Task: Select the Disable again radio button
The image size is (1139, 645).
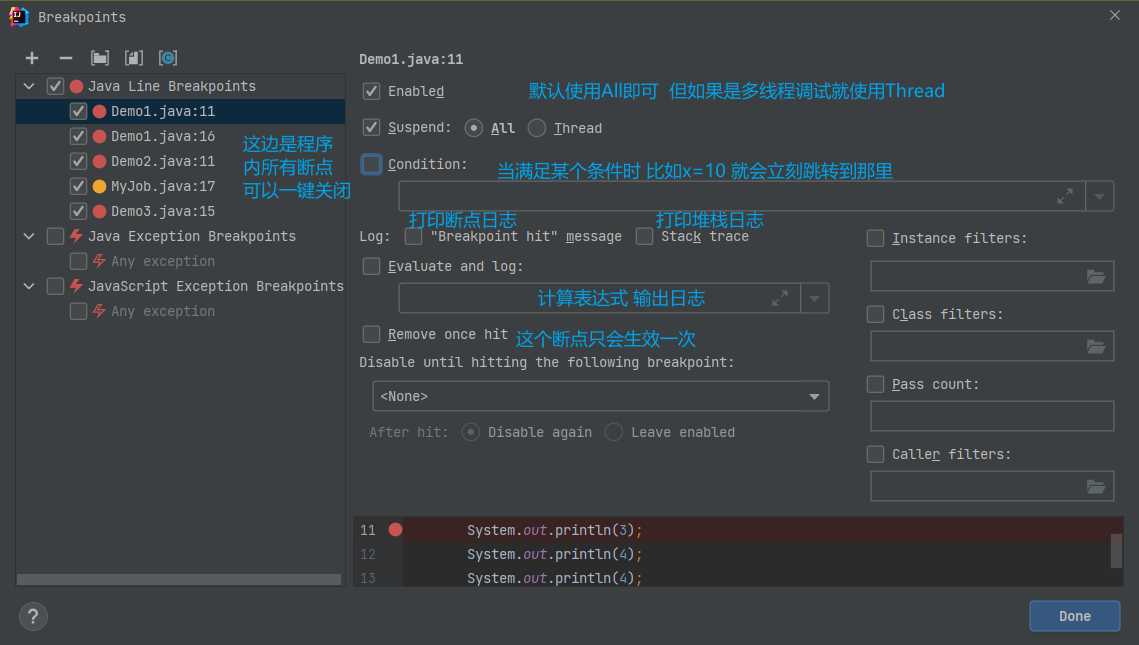Action: (471, 432)
